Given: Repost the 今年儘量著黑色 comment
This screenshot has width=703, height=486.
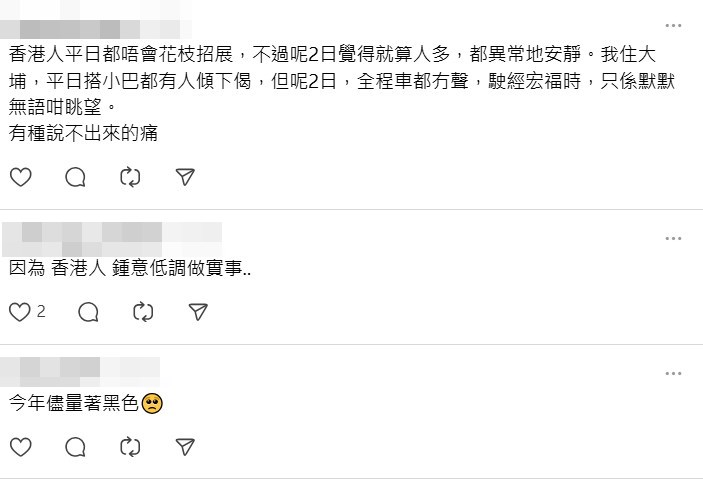Looking at the screenshot, I should pyautogui.click(x=130, y=446).
